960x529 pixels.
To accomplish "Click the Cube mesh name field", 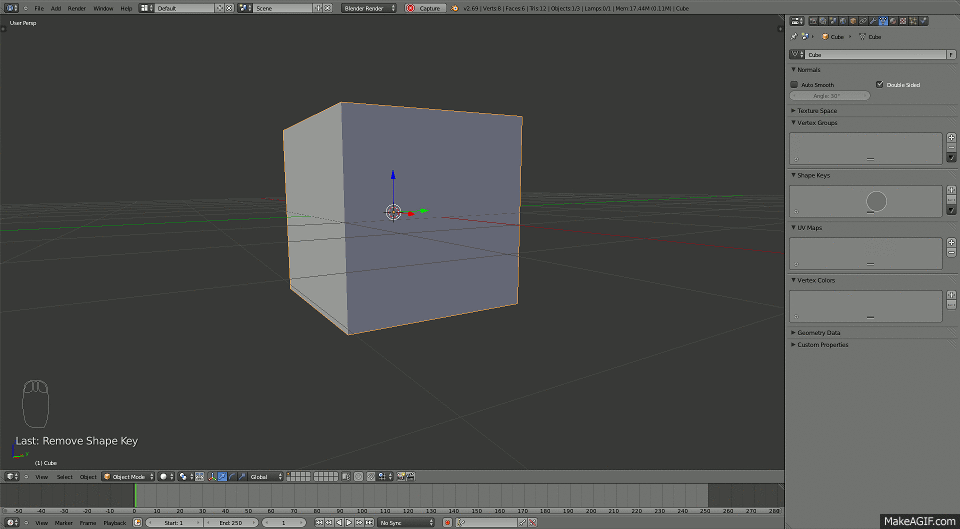I will [x=875, y=54].
